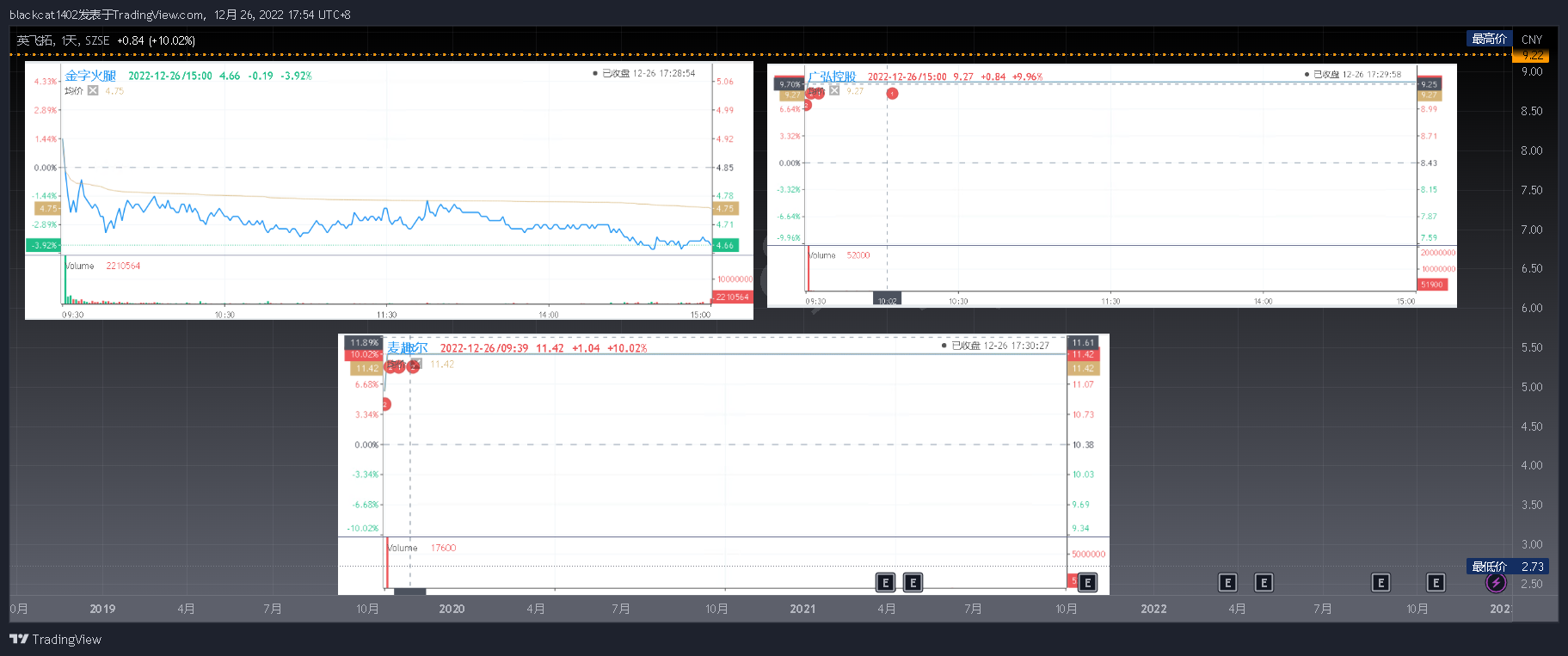Screen dimensions: 1568x656
Task: Open the blackcat1402 TradingView.com author header
Action: coord(108,15)
